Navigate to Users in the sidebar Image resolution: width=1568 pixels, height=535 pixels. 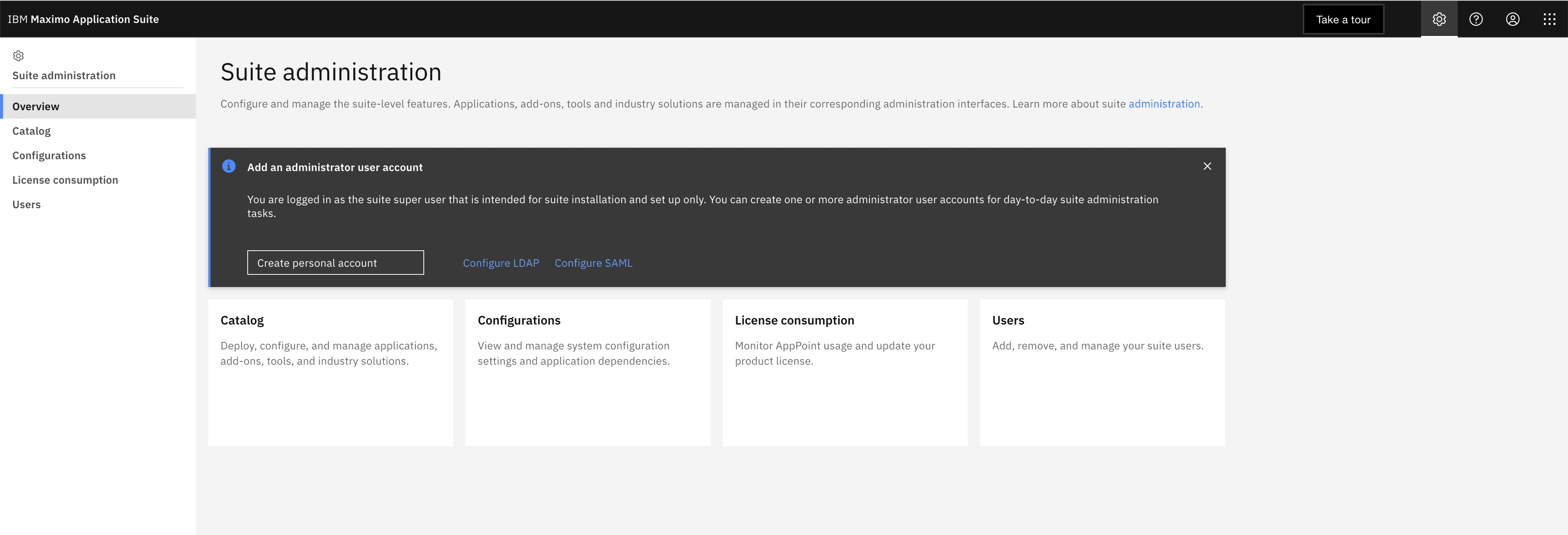(98, 204)
